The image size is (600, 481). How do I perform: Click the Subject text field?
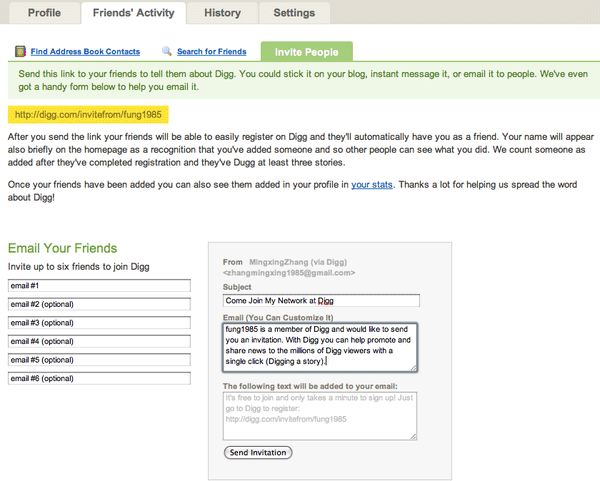click(321, 301)
